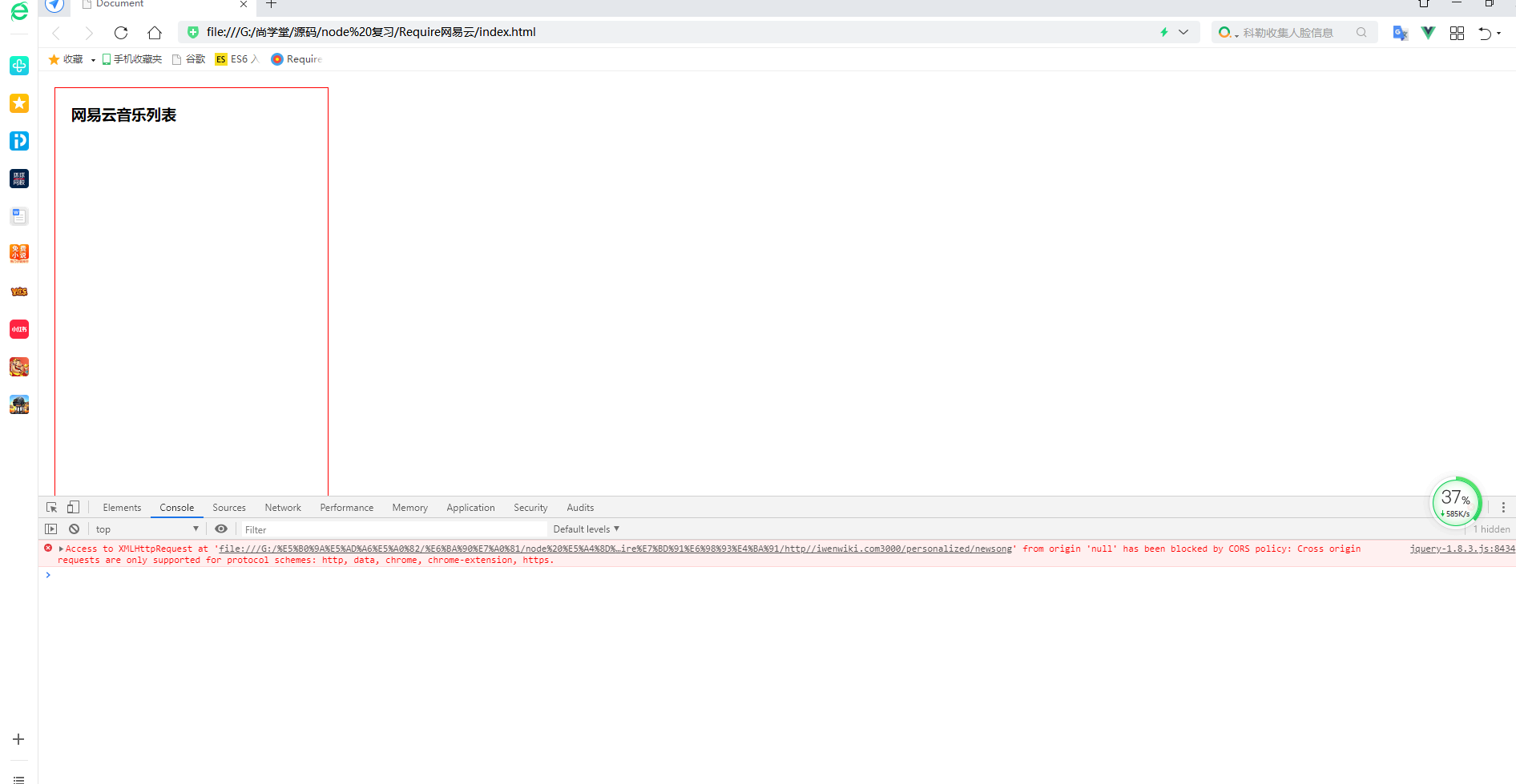1516x784 pixels.
Task: Open the blue P app in sidebar
Action: click(x=19, y=141)
